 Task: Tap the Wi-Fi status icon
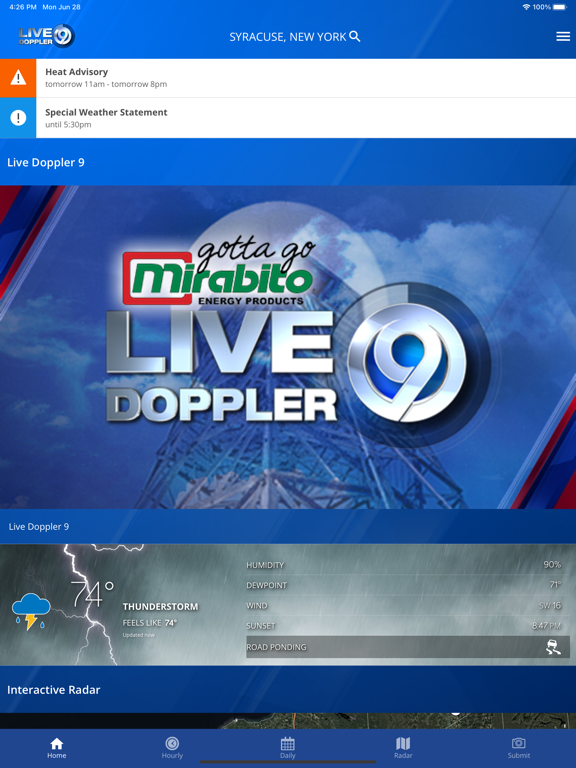point(526,7)
